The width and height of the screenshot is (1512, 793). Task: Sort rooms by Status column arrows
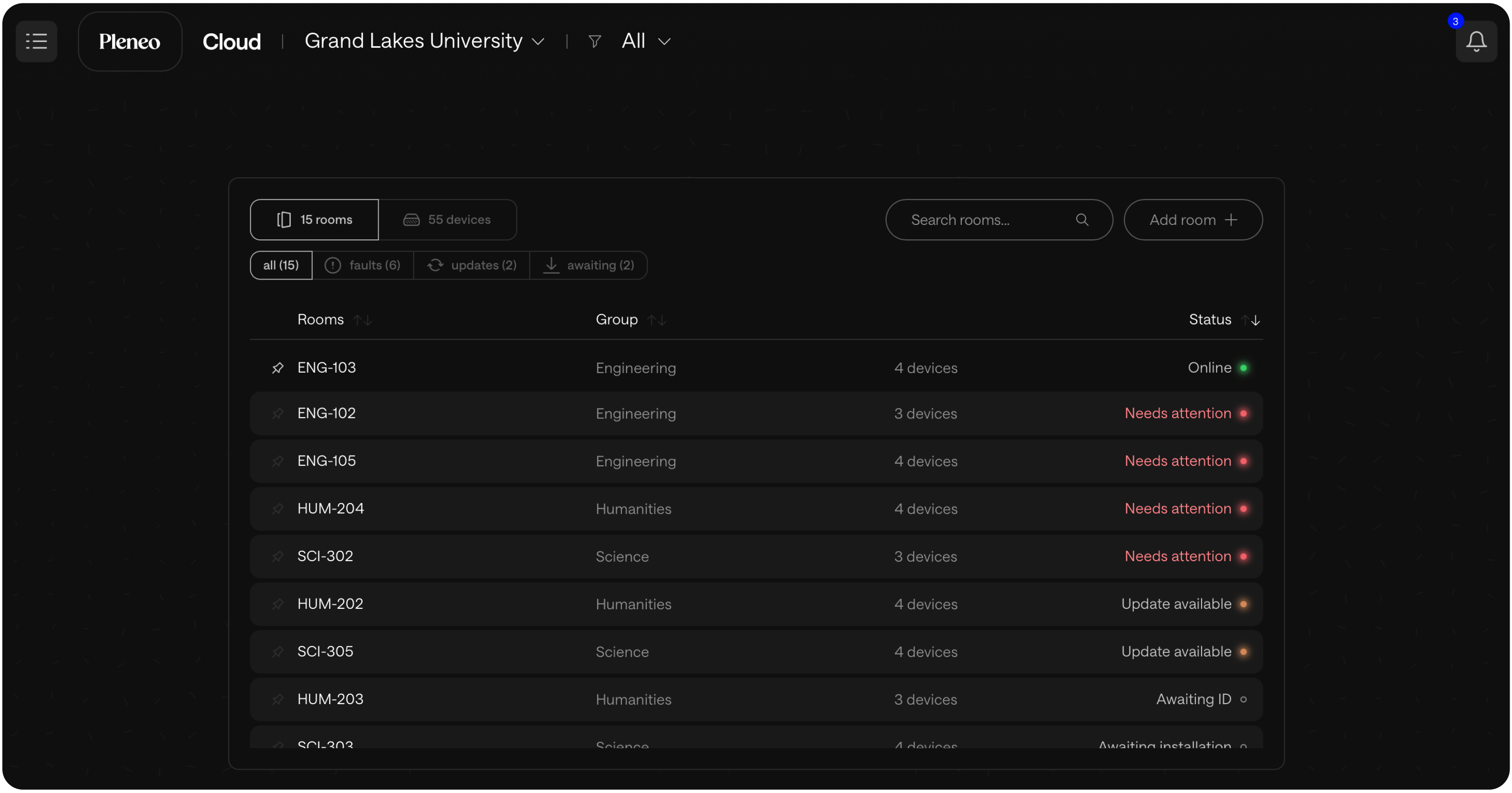tap(1251, 320)
